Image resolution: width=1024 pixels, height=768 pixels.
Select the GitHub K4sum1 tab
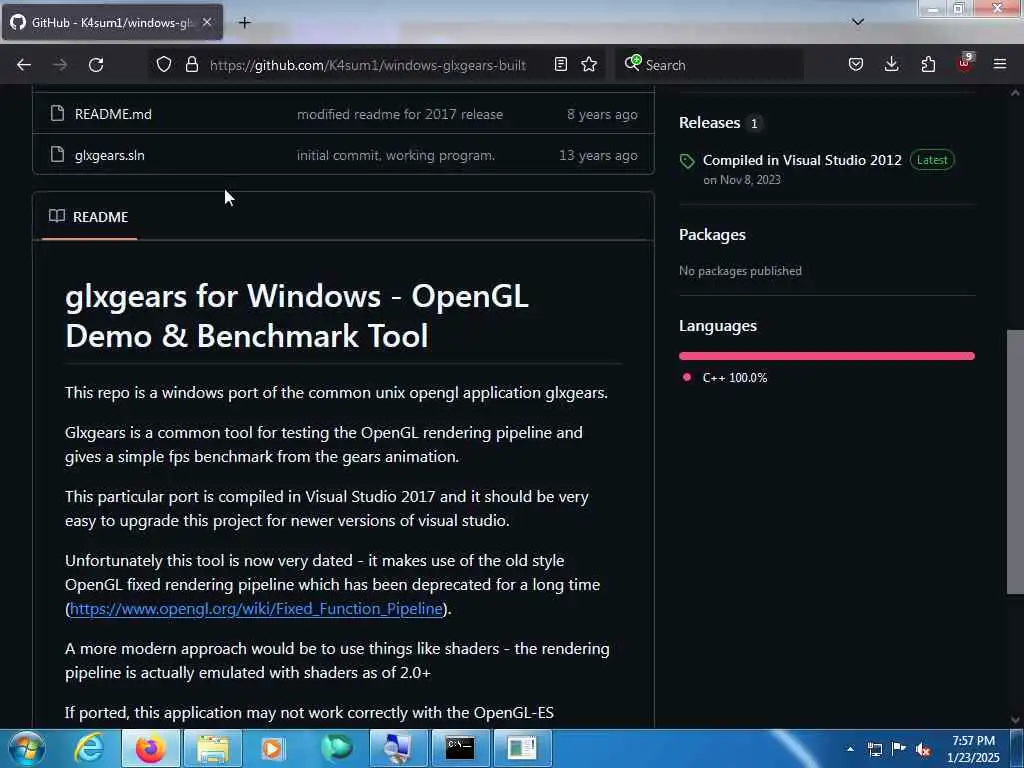coord(112,23)
